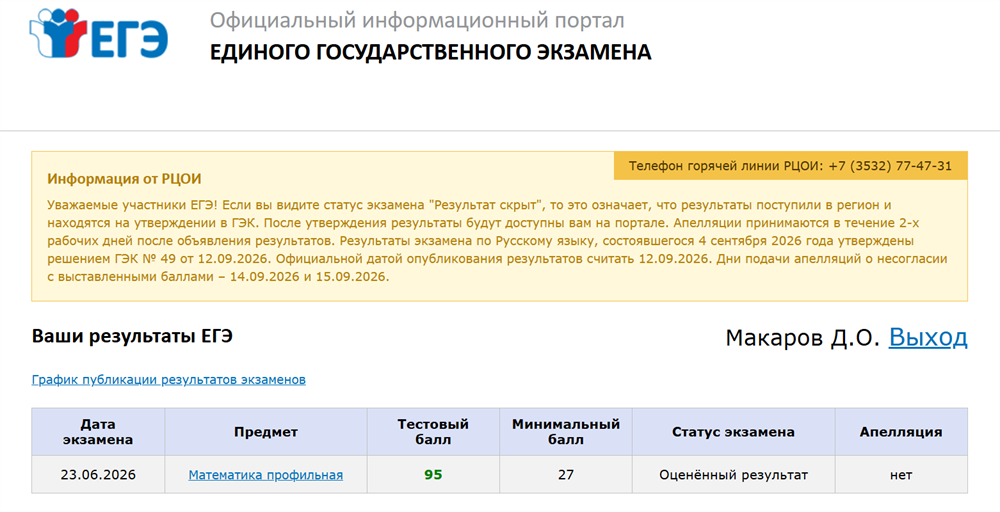Open Математика профильная subject details

click(x=265, y=475)
